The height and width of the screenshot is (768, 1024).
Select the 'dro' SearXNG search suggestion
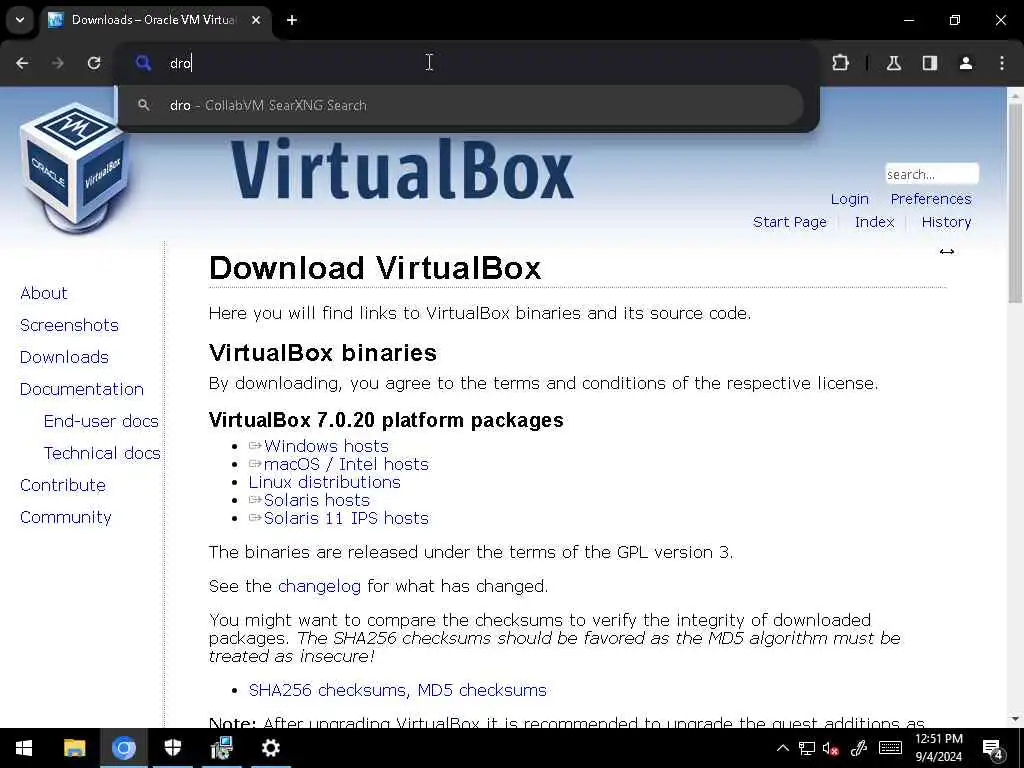[461, 105]
